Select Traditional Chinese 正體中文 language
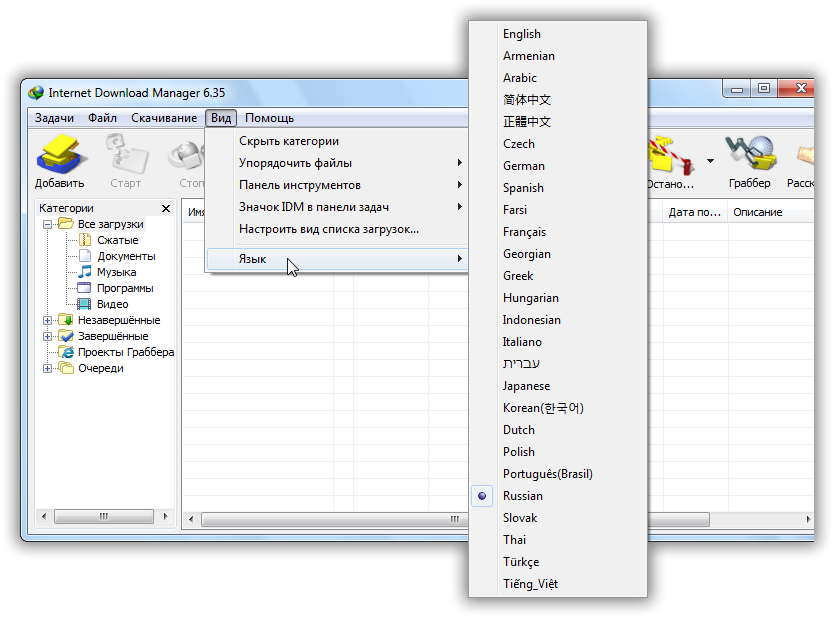The height and width of the screenshot is (618, 834). (x=558, y=122)
